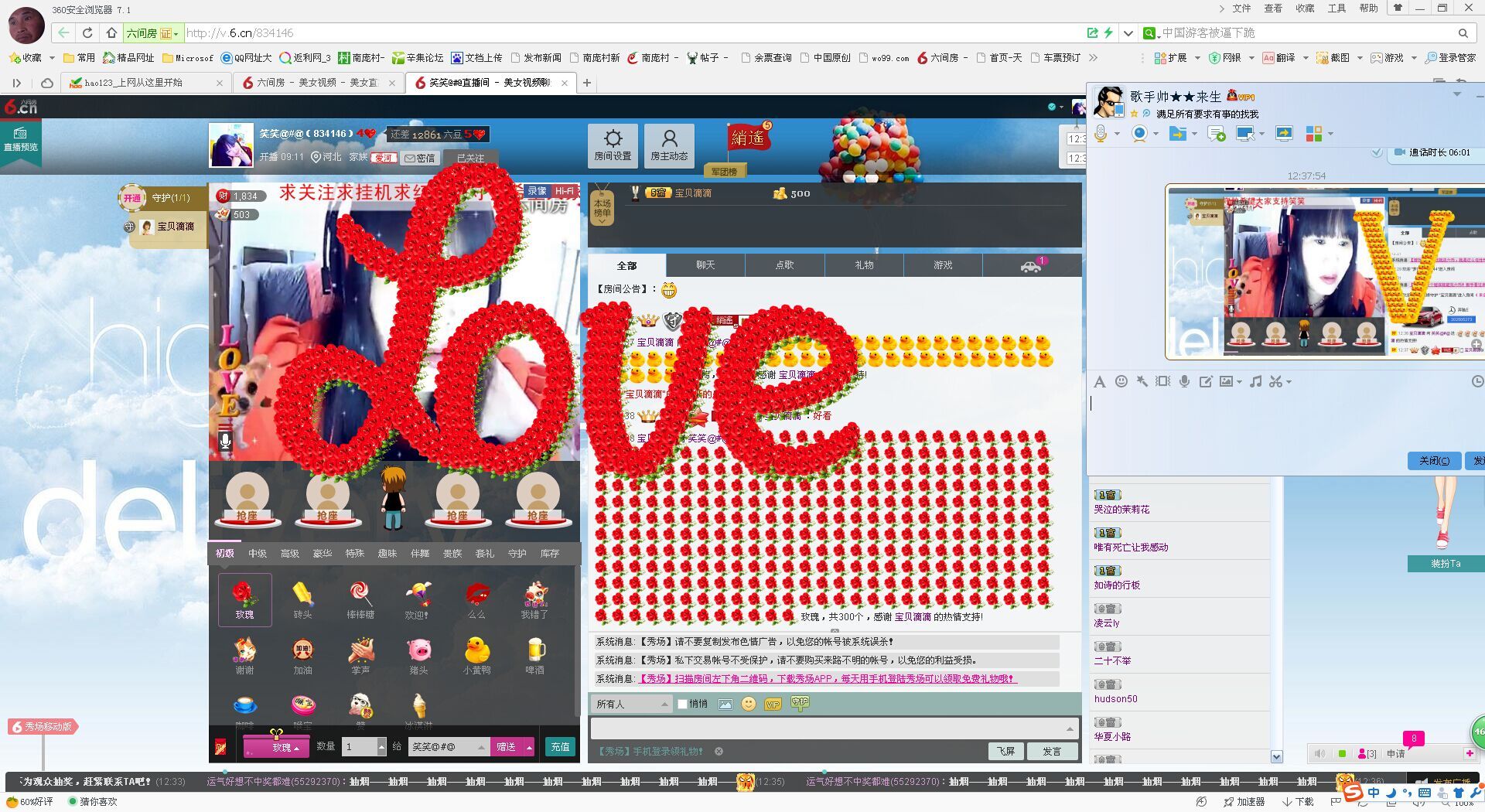Open 房间设置 room settings
Viewport: 1485px width, 812px height.
coord(613,145)
